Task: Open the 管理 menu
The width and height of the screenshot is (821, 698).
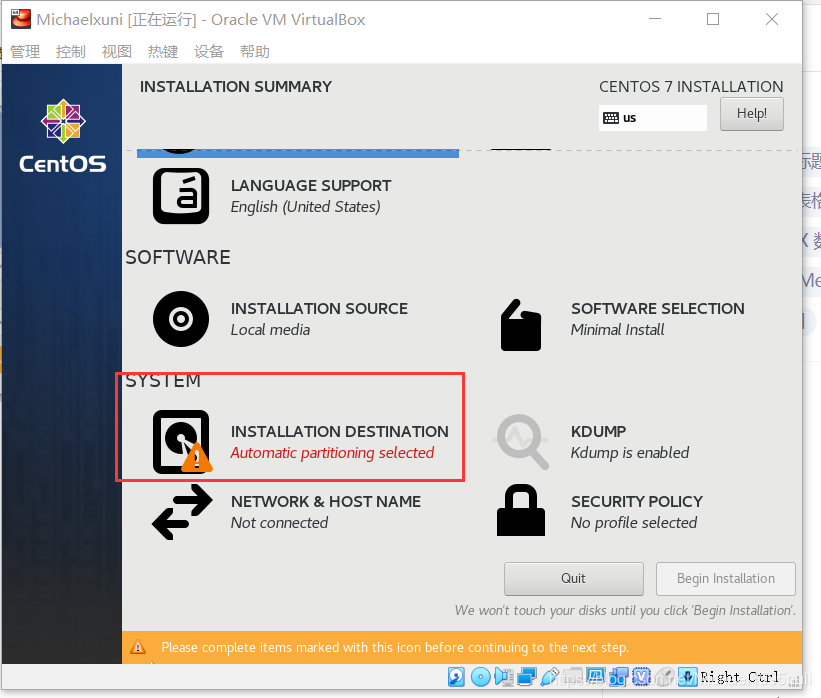Action: [x=25, y=51]
